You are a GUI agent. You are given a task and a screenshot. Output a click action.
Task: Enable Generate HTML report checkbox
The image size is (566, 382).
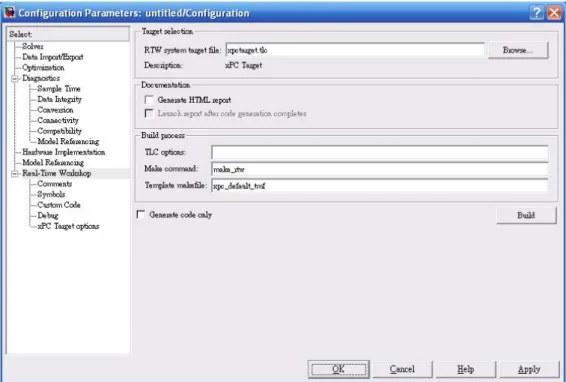149,100
